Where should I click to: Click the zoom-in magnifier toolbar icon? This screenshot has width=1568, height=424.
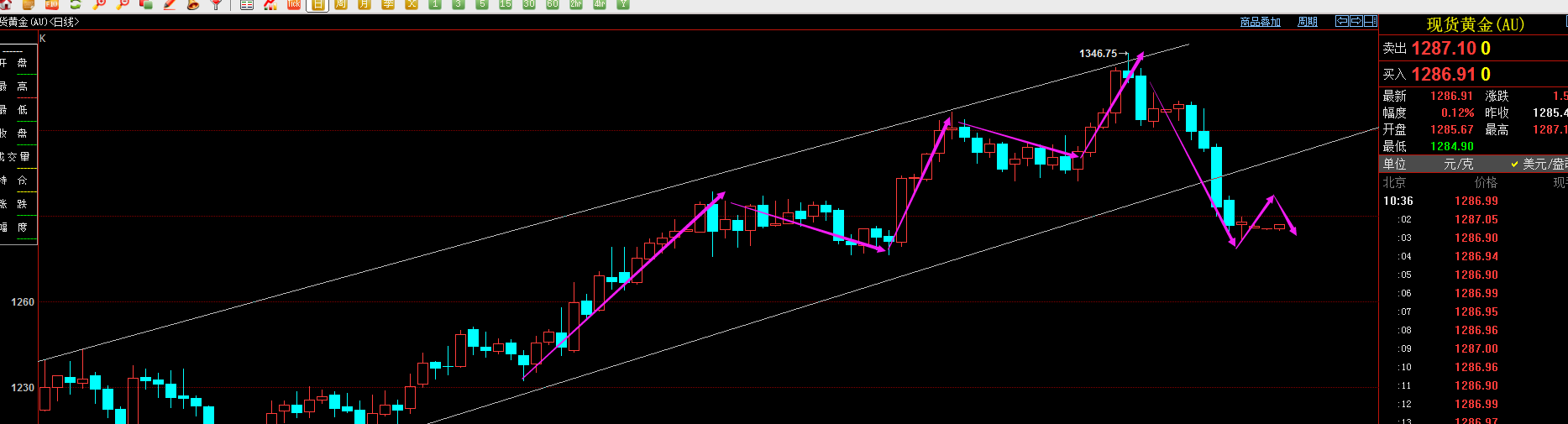point(99,4)
